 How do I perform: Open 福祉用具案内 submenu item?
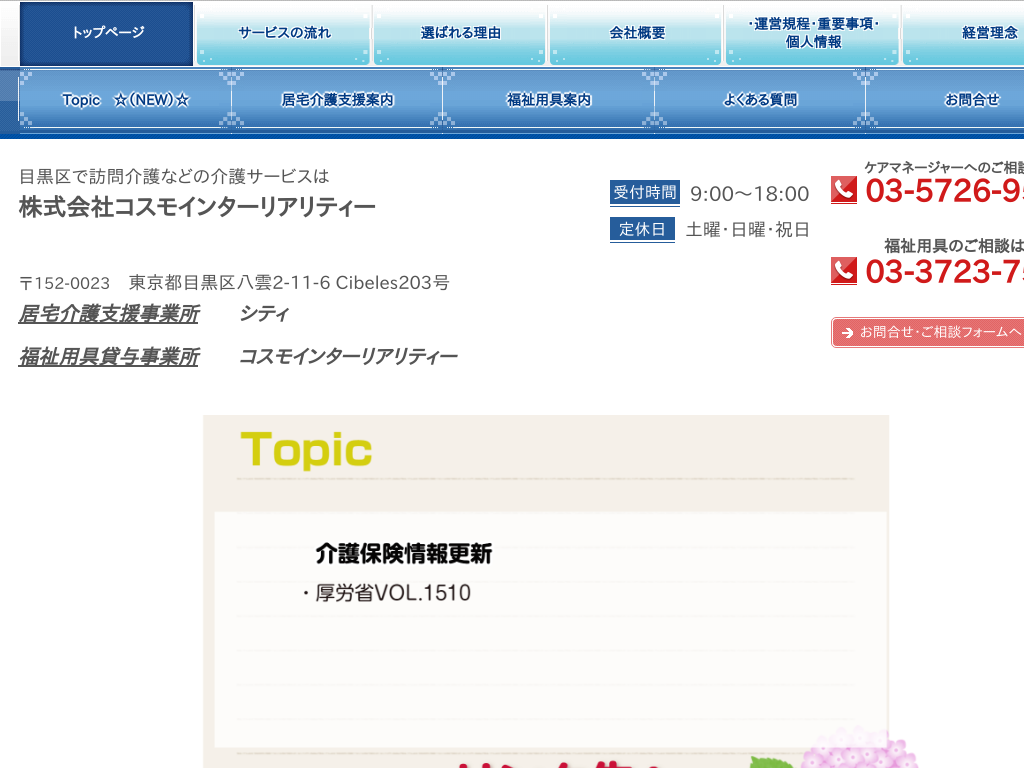(x=549, y=100)
